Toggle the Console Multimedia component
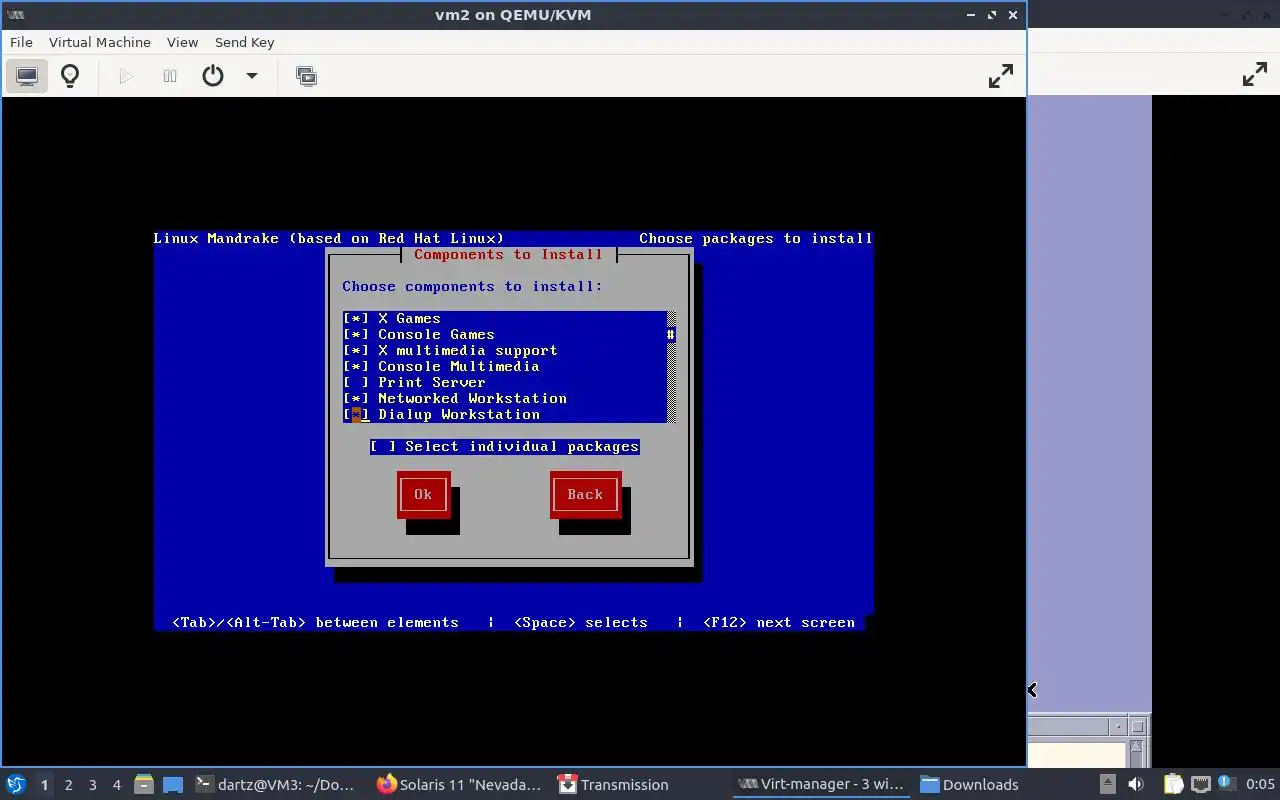 [x=505, y=366]
